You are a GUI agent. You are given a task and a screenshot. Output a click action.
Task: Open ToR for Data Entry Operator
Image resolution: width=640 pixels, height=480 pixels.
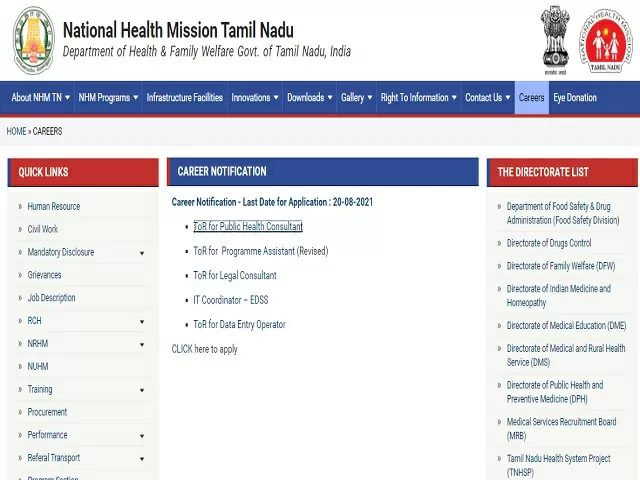click(x=239, y=324)
